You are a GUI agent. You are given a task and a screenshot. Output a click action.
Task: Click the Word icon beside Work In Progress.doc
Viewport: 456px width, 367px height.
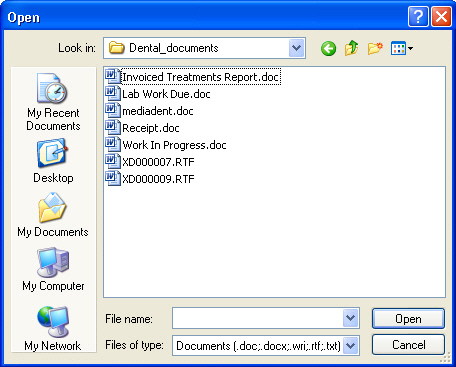click(113, 144)
